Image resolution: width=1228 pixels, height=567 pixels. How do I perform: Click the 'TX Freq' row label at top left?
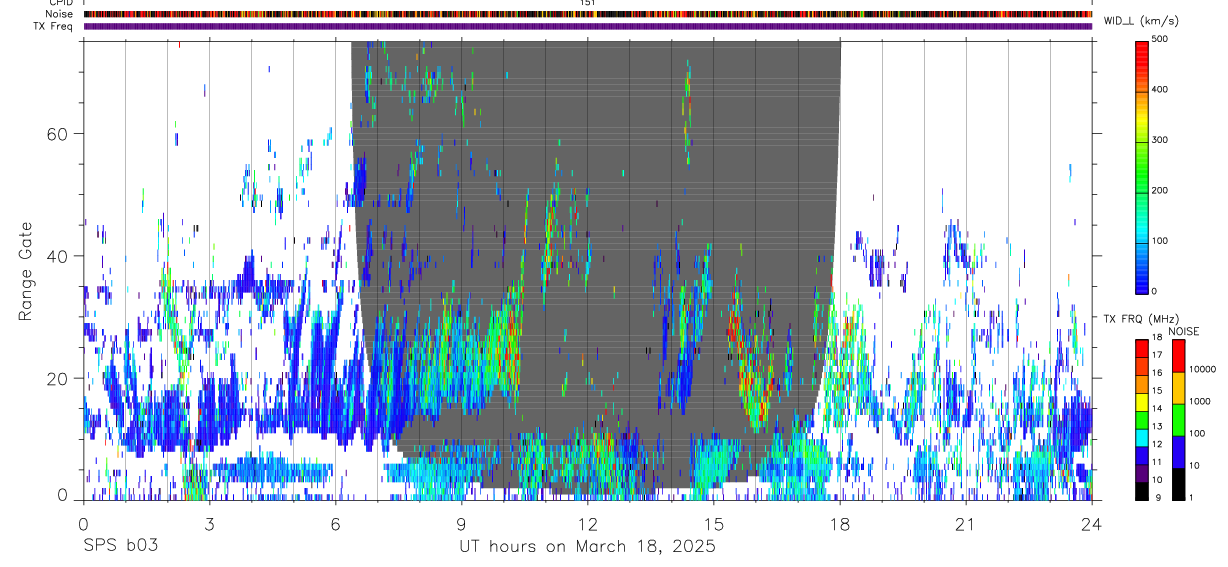(52, 26)
